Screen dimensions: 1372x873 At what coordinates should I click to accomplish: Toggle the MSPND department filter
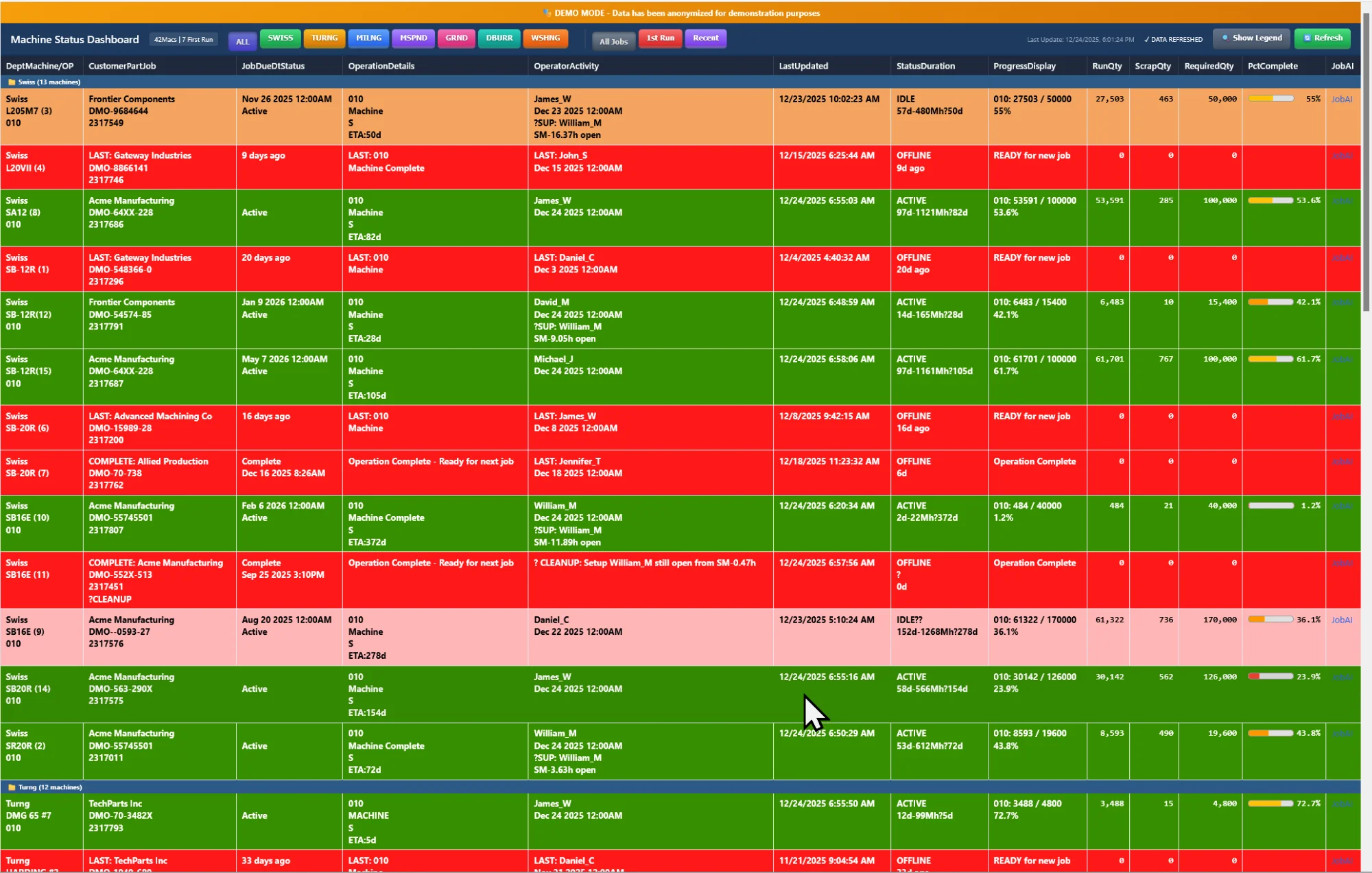click(413, 38)
